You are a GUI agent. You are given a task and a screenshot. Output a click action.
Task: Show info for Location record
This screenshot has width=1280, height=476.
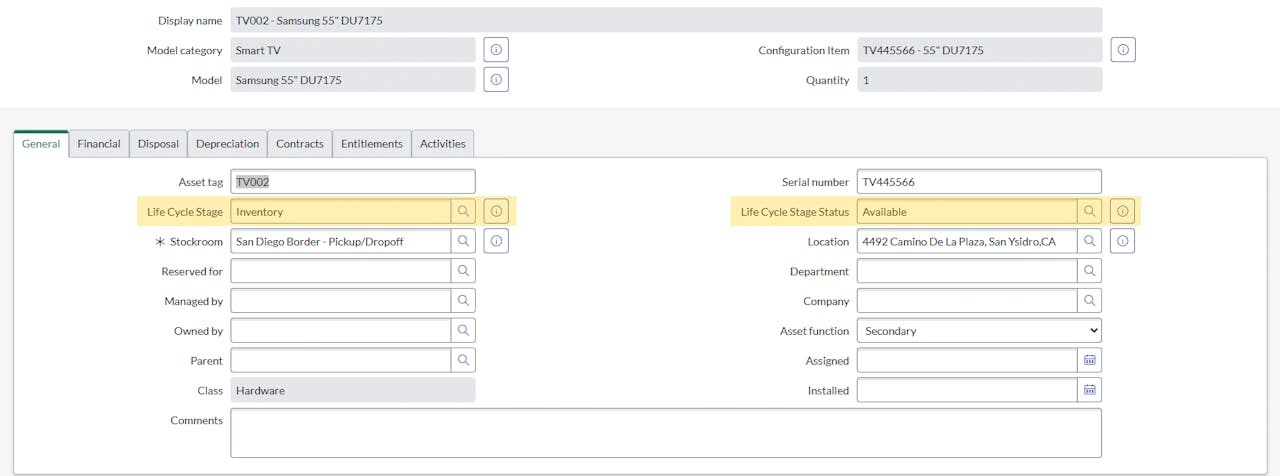click(1123, 241)
